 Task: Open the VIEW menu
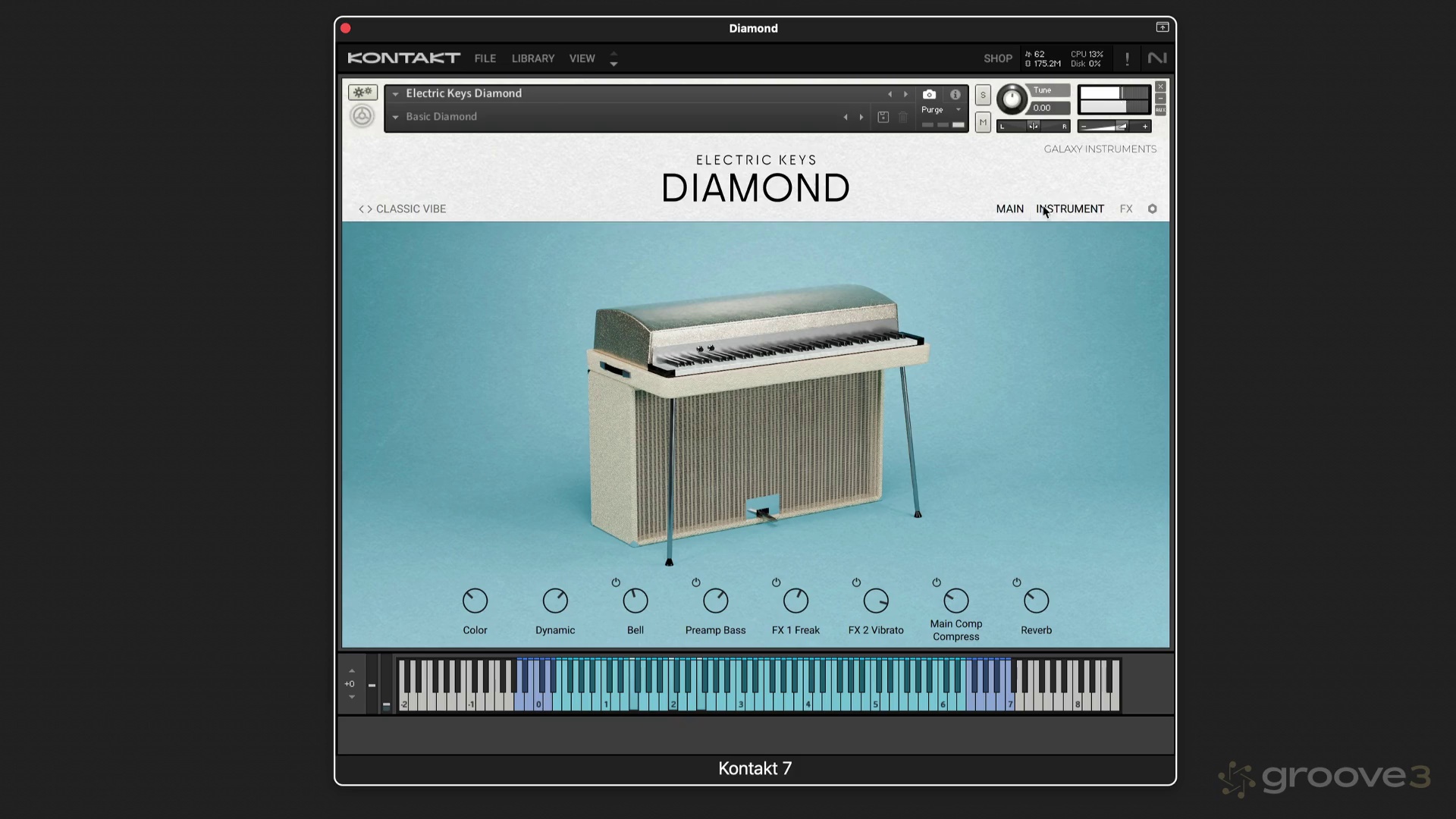click(582, 58)
